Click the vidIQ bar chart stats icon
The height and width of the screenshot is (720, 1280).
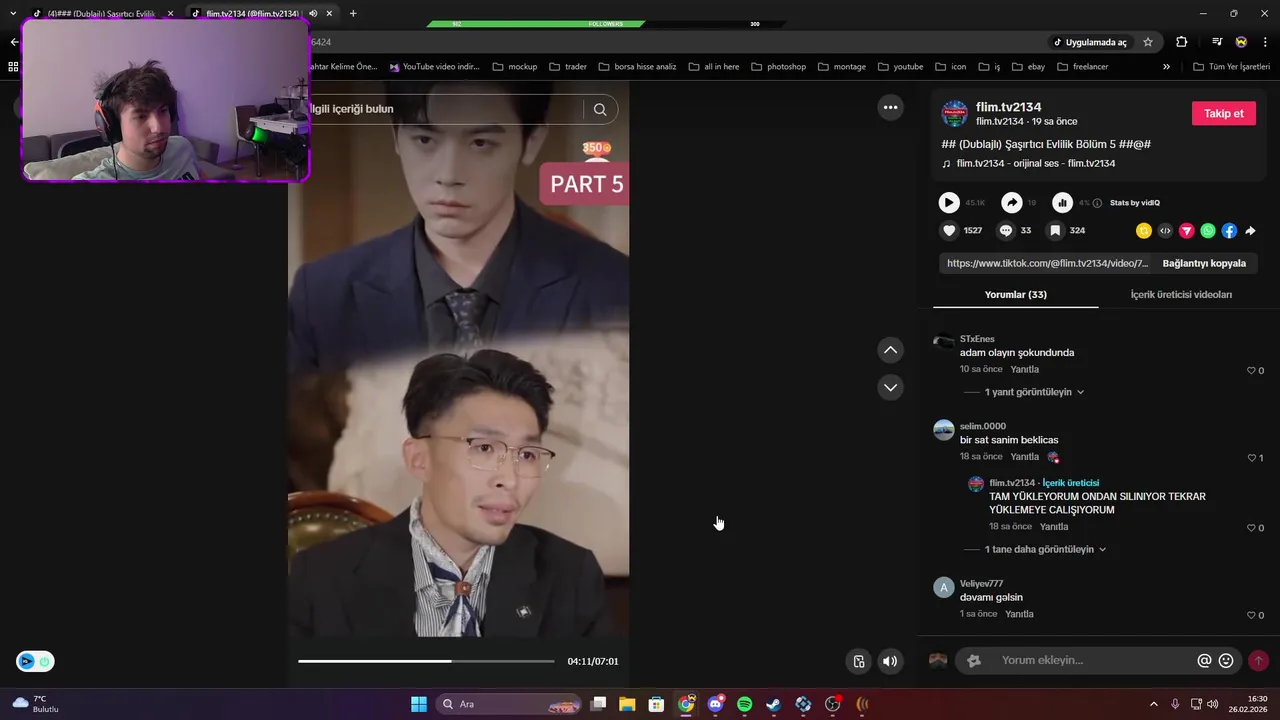click(x=1063, y=203)
